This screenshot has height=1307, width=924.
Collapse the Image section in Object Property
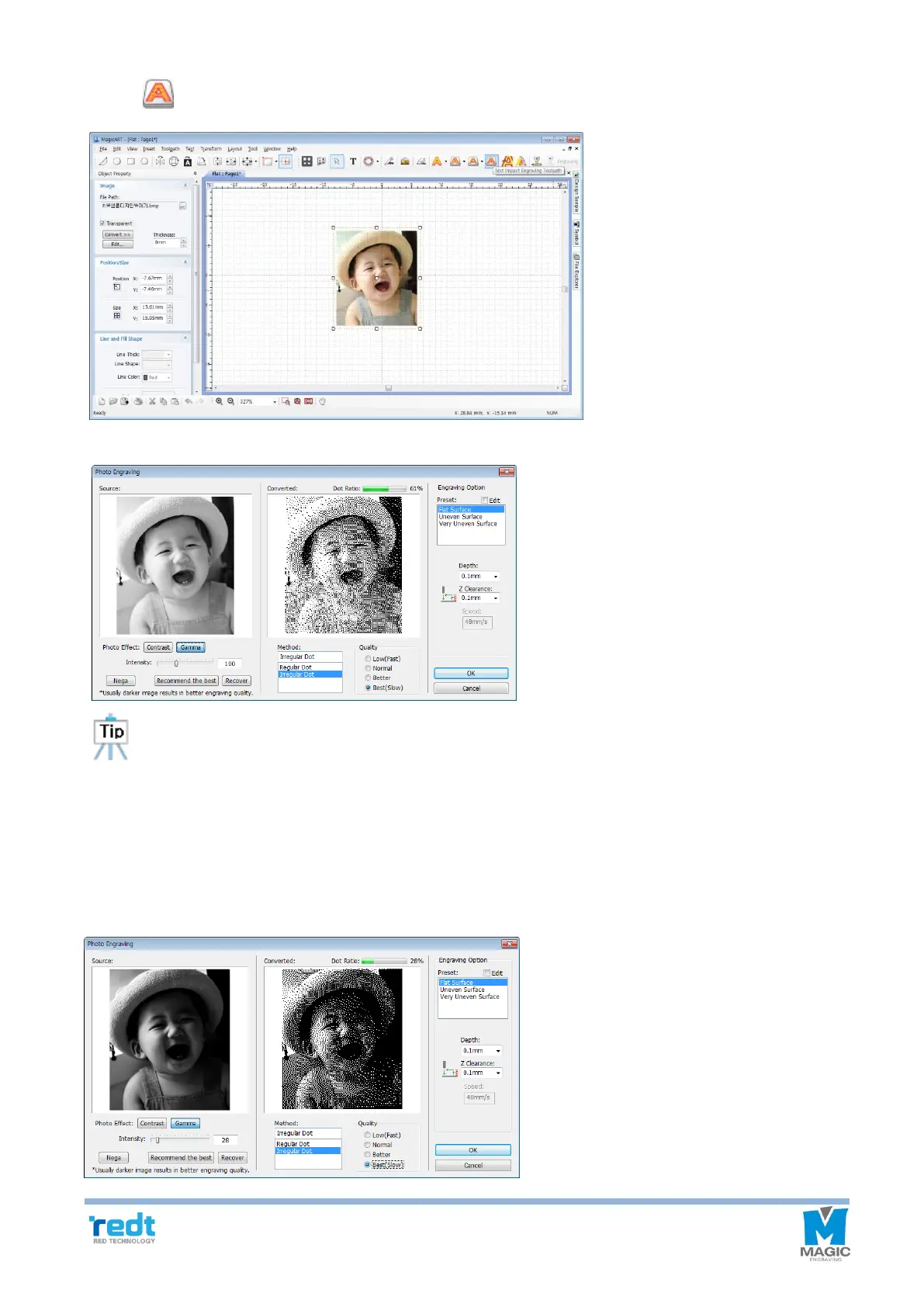click(x=185, y=186)
